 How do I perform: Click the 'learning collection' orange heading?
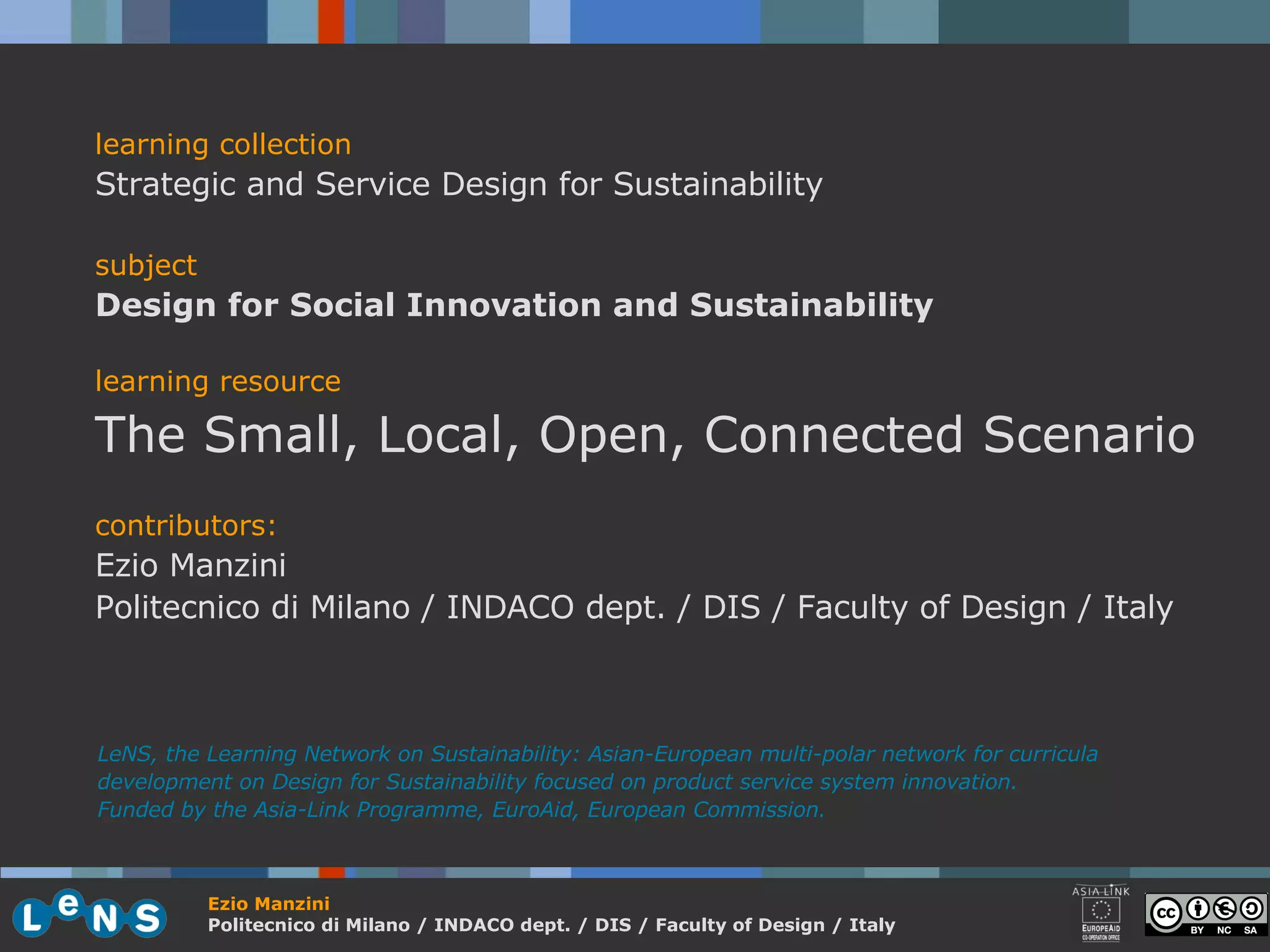pyautogui.click(x=223, y=144)
